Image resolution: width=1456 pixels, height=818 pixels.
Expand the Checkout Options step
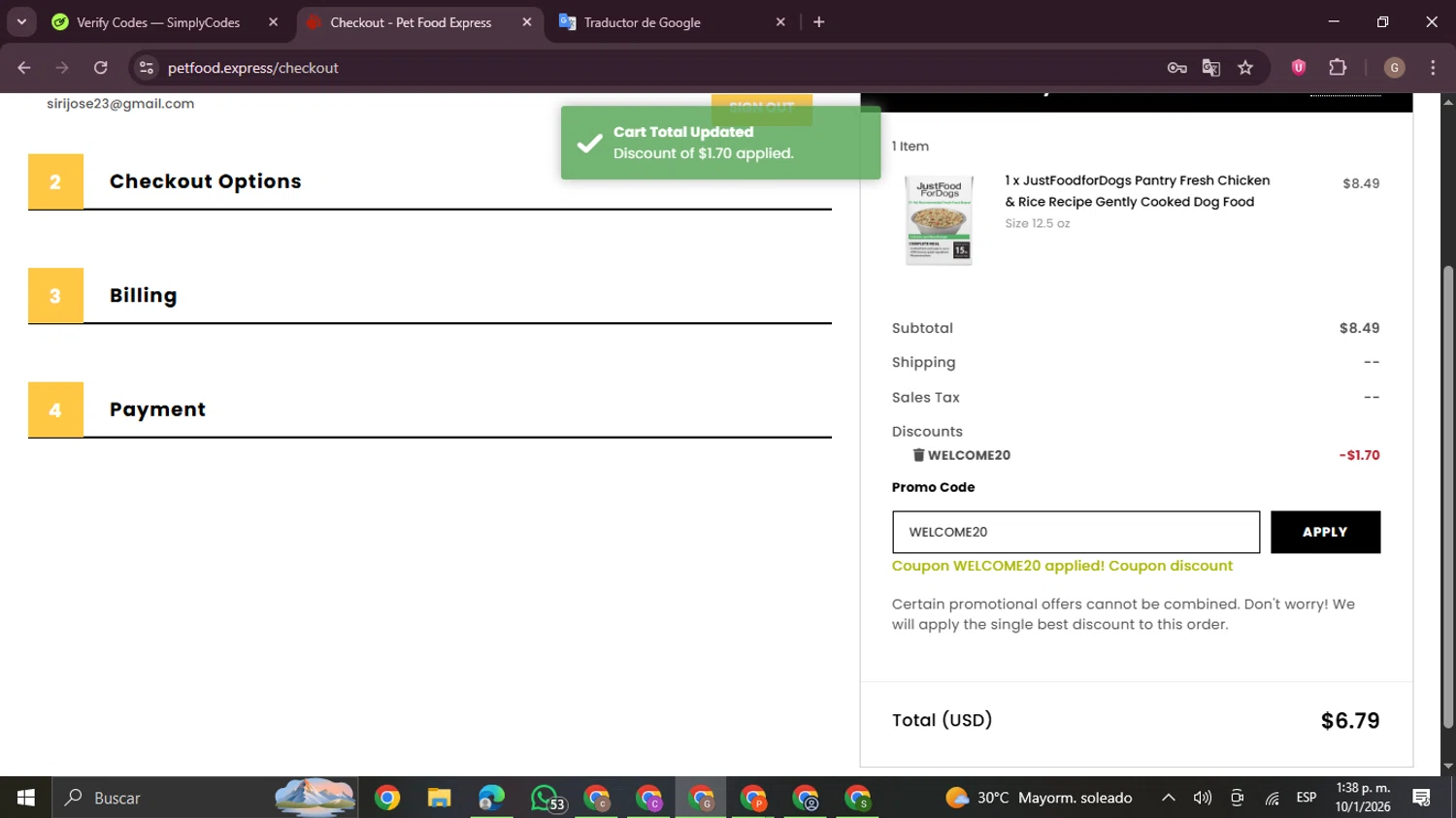430,181
